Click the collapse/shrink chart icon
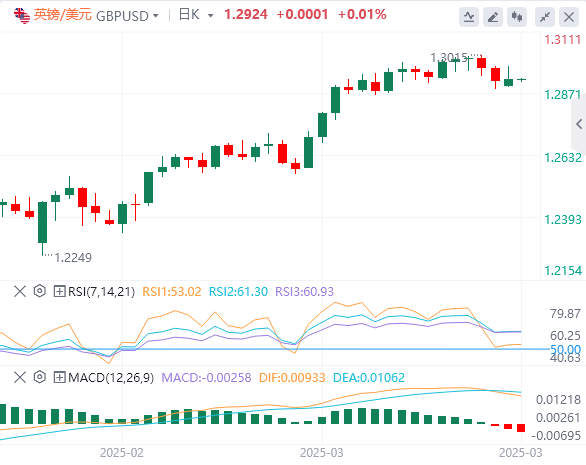586x465 pixels. coord(545,17)
